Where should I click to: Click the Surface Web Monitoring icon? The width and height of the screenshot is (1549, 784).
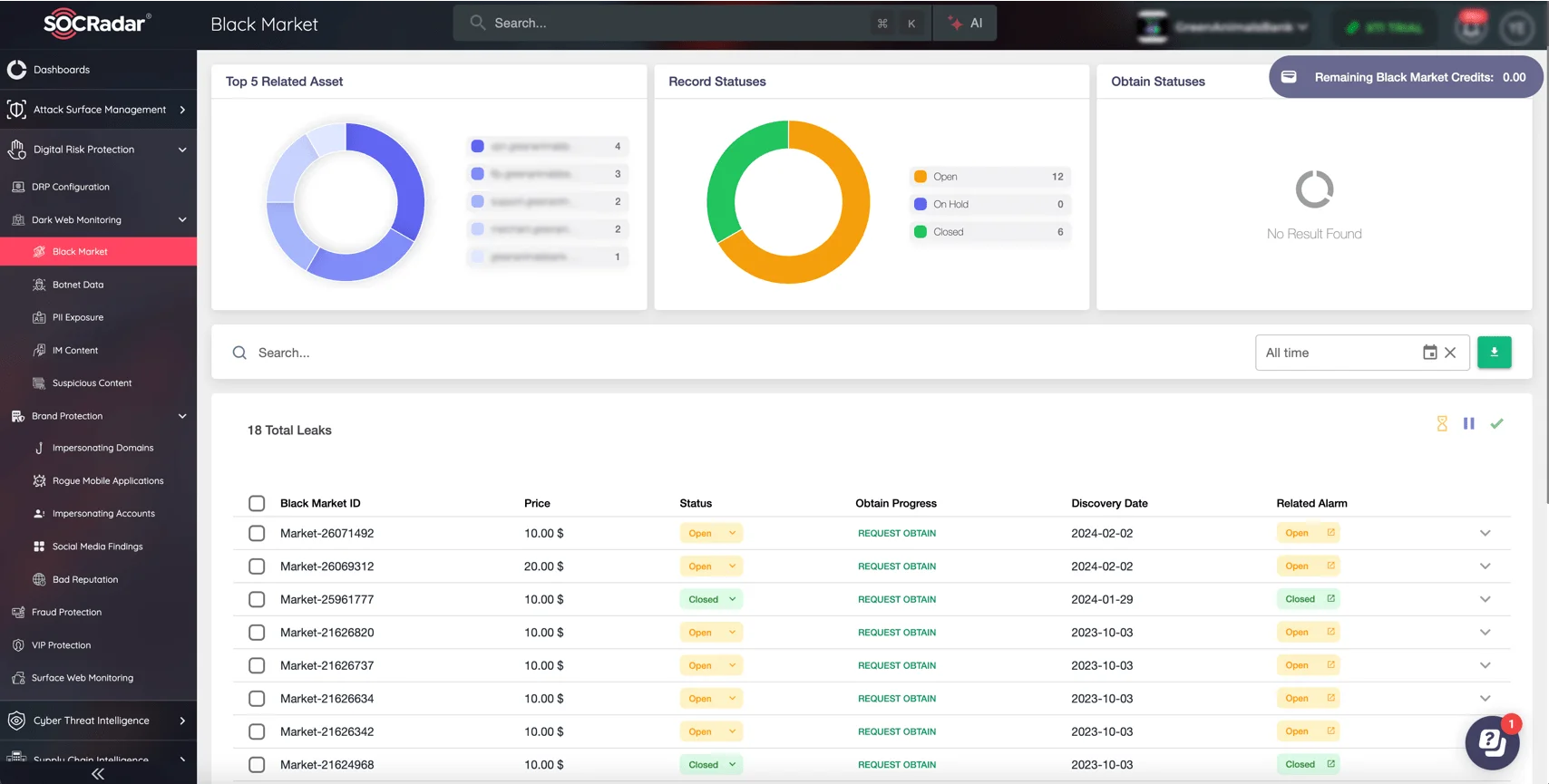tap(18, 678)
